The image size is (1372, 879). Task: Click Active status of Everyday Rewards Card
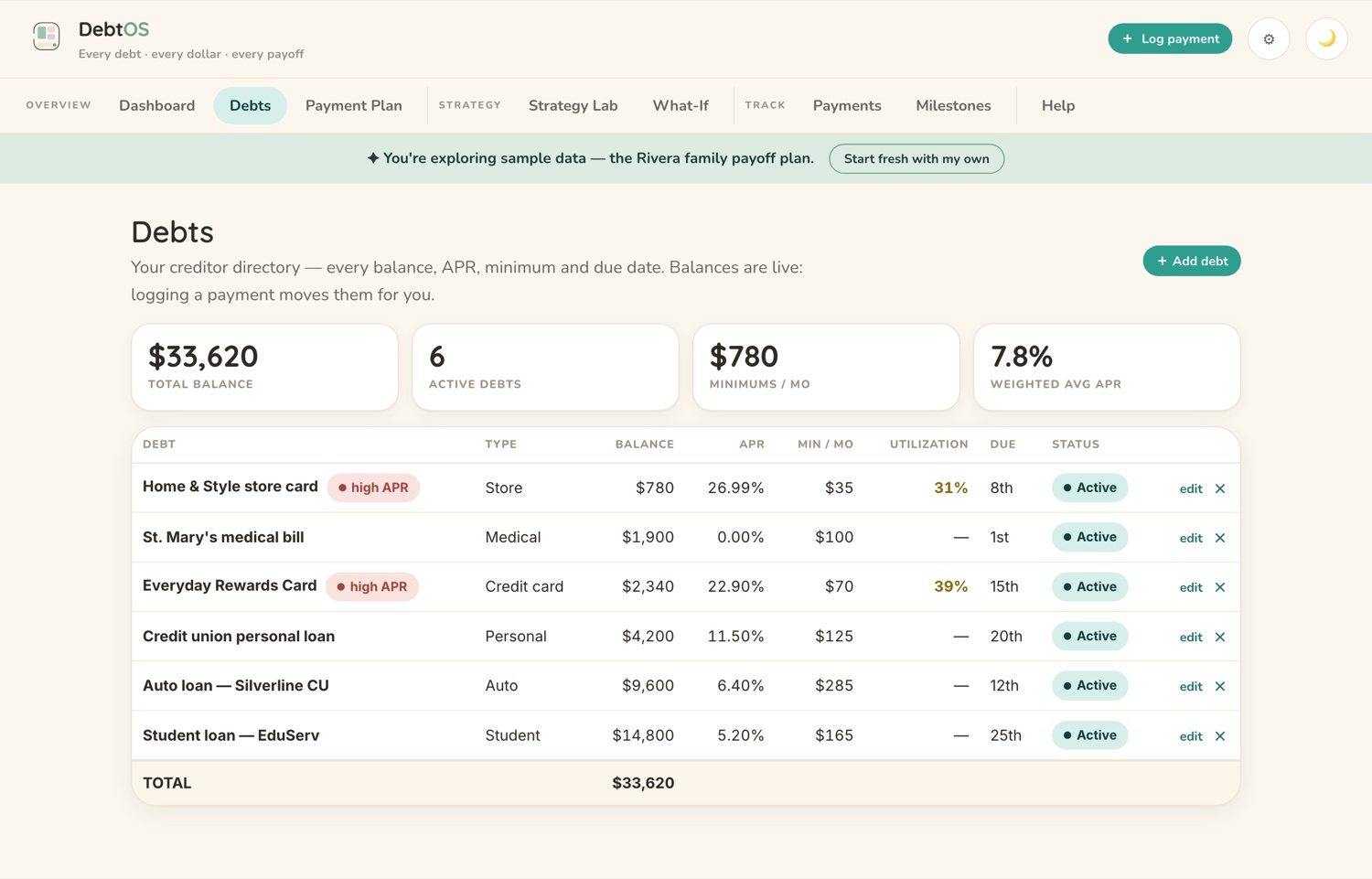[x=1089, y=586]
